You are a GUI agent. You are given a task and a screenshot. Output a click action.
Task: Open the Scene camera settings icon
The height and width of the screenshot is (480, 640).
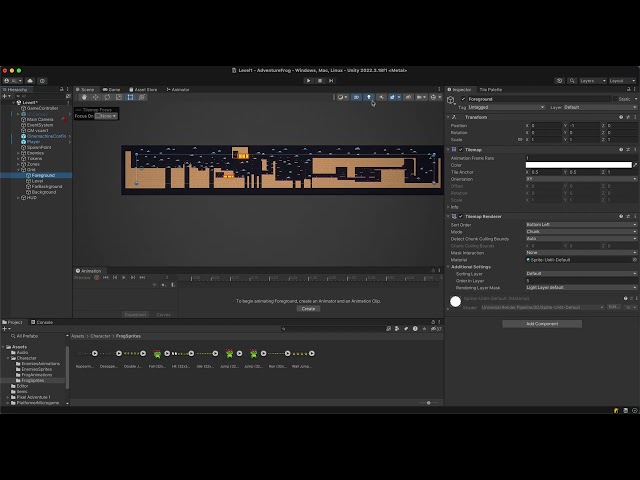click(x=420, y=97)
